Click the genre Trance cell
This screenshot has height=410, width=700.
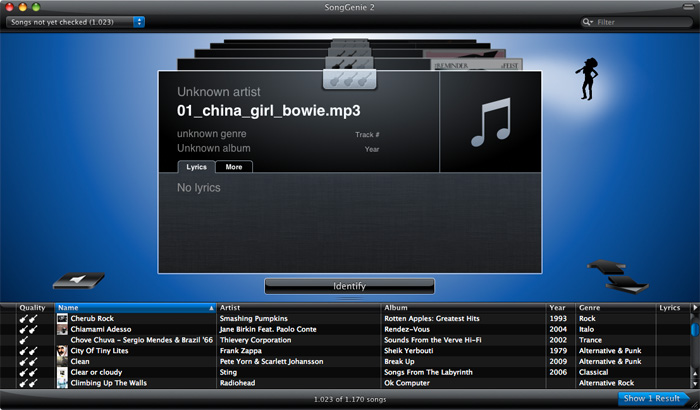point(590,340)
